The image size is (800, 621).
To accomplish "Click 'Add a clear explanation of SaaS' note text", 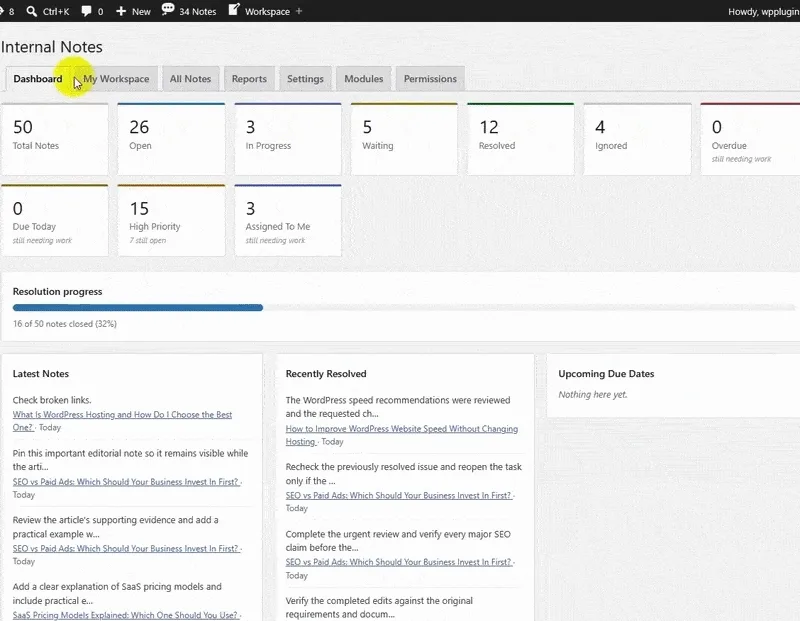I will click(117, 593).
